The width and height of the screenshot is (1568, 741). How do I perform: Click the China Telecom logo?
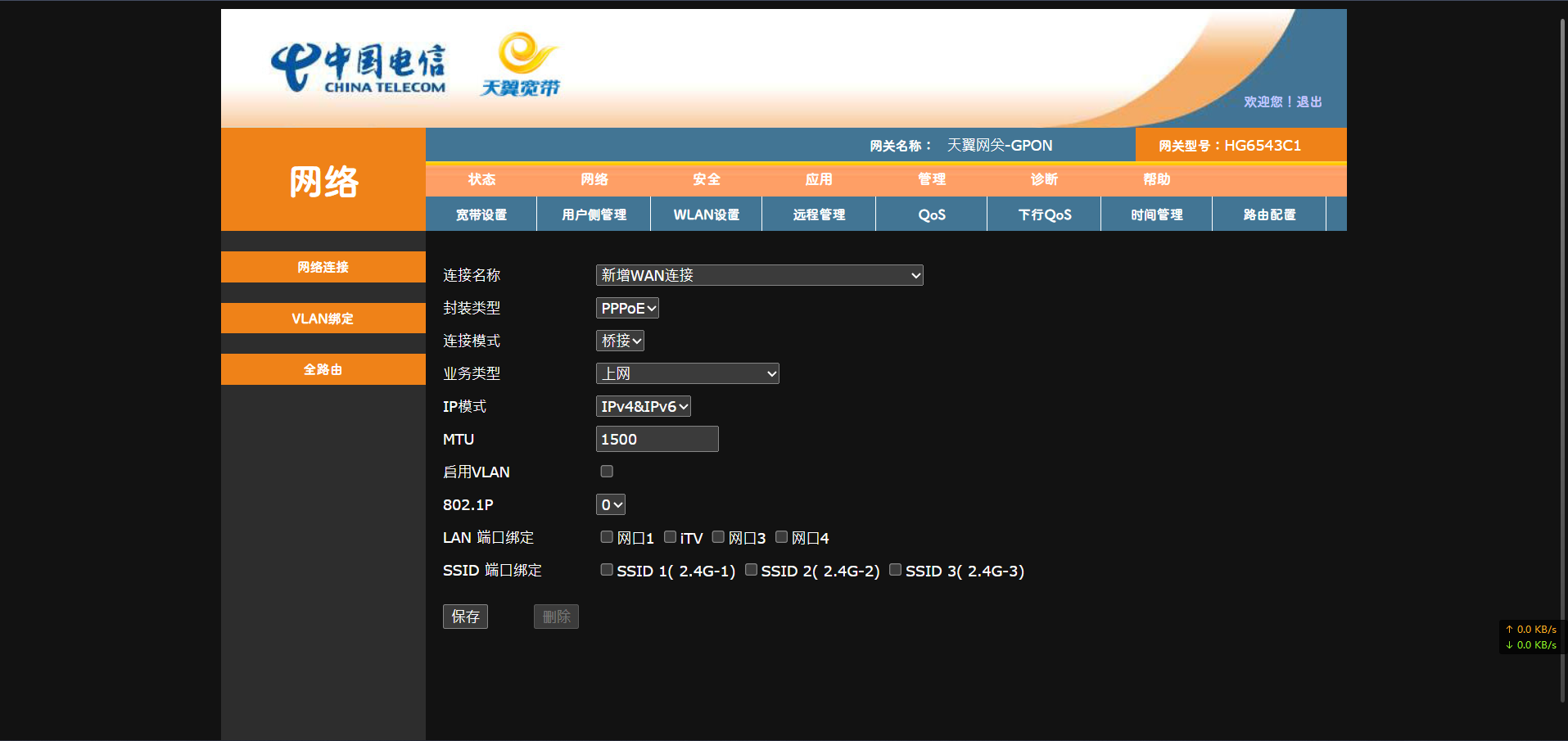pyautogui.click(x=359, y=68)
